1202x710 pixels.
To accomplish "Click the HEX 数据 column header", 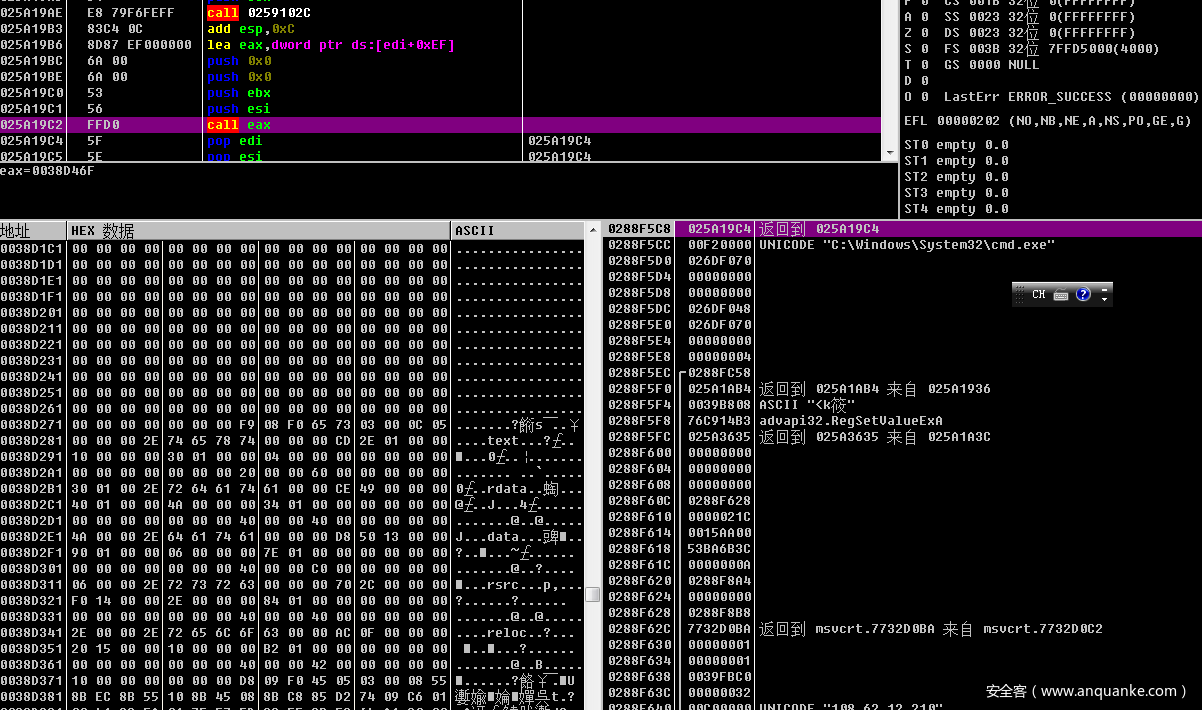I will pos(259,230).
